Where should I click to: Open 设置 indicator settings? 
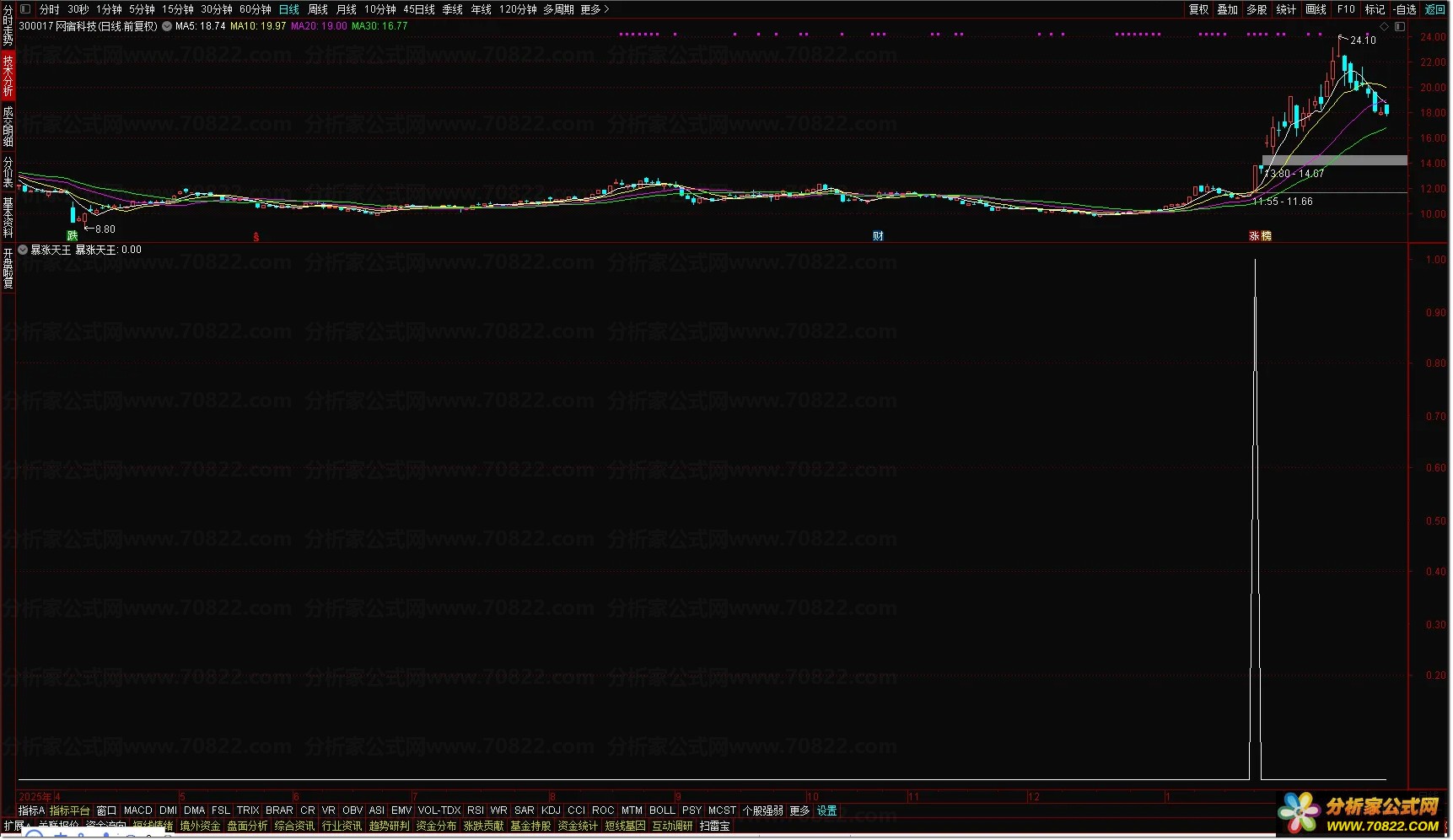[x=827, y=810]
